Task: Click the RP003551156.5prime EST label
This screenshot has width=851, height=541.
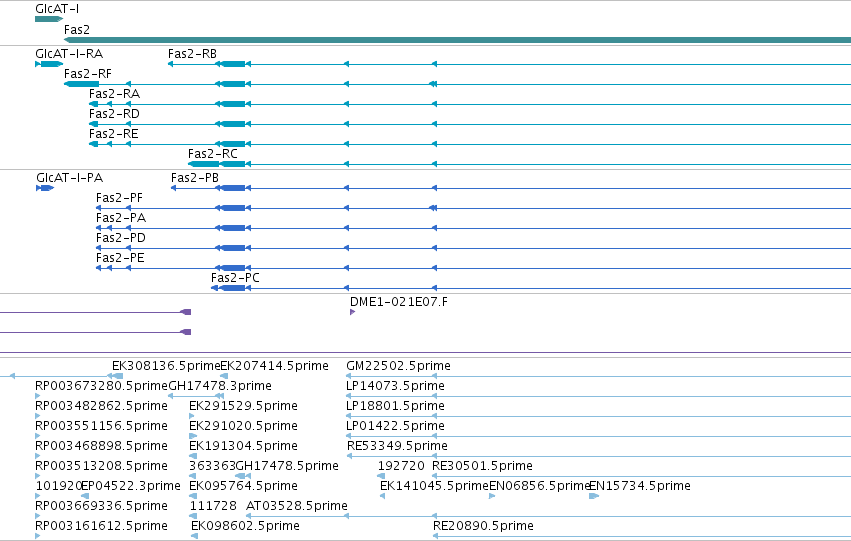Action: click(x=101, y=427)
